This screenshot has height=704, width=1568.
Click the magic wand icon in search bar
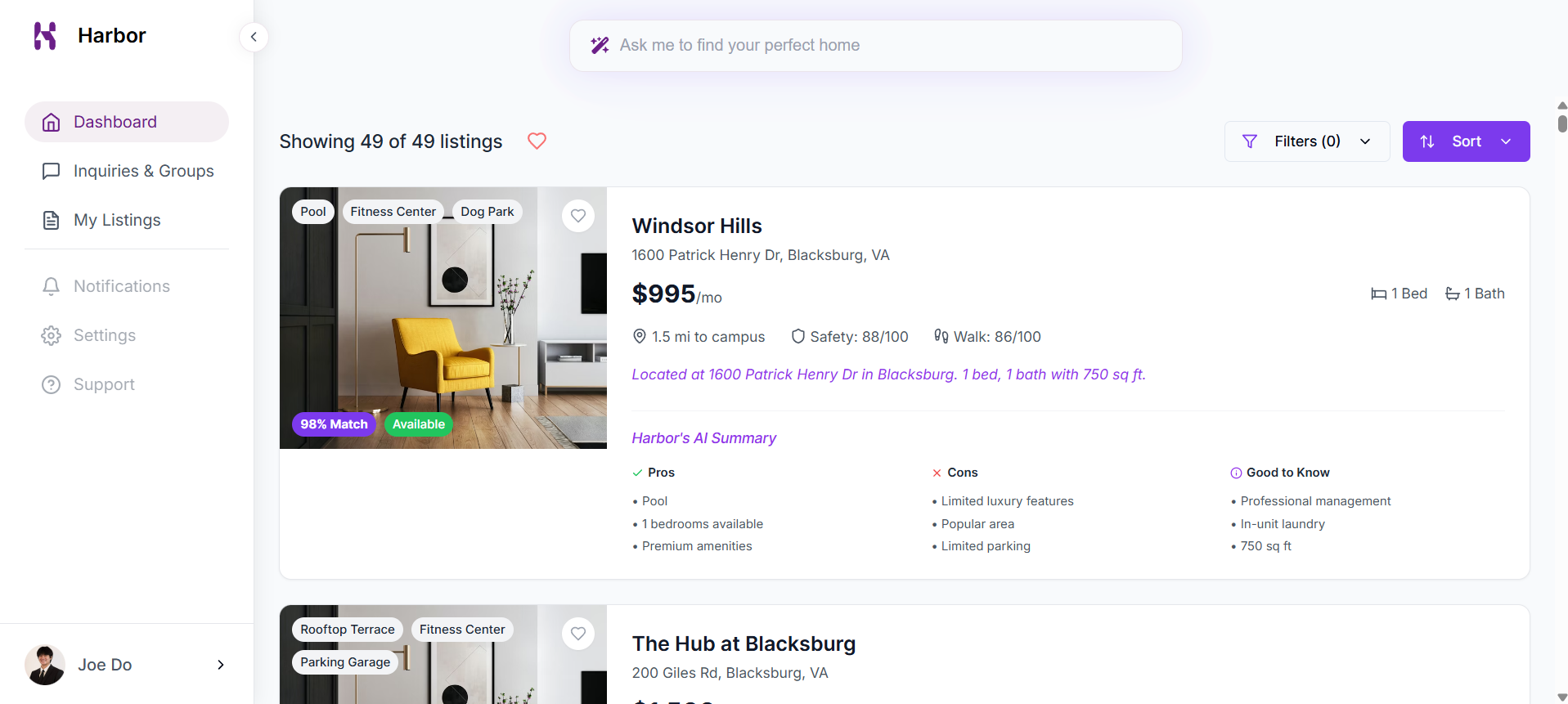tap(600, 45)
